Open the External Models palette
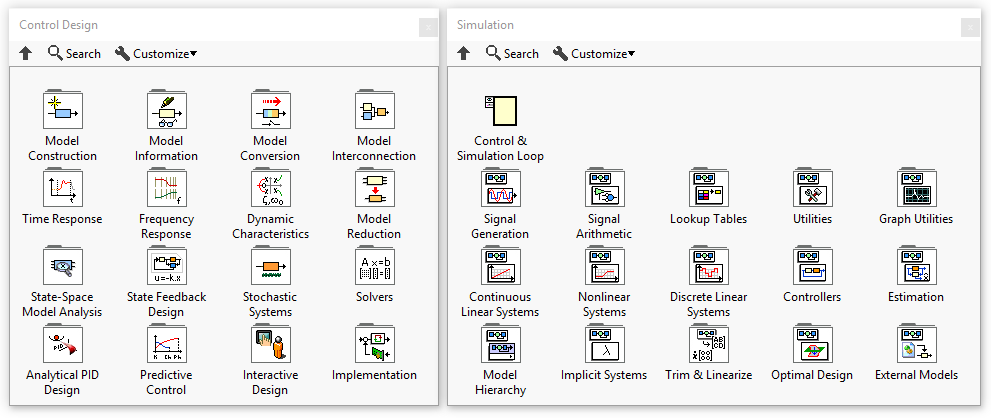 916,344
